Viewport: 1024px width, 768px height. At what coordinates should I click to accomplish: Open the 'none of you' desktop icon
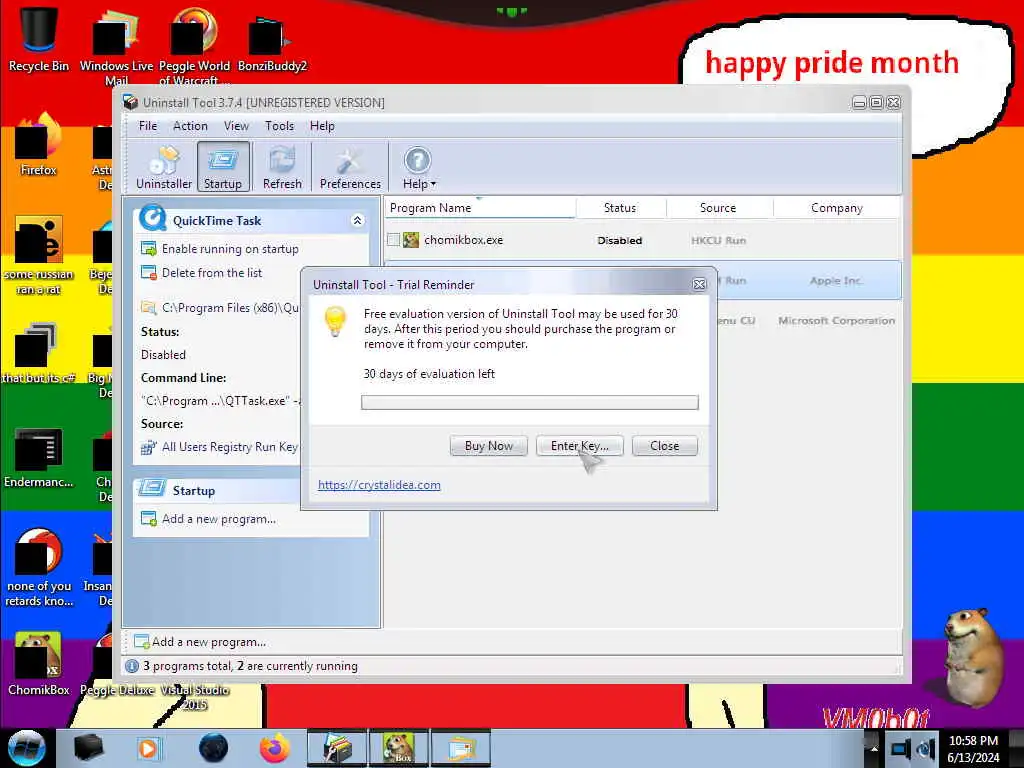click(x=39, y=567)
